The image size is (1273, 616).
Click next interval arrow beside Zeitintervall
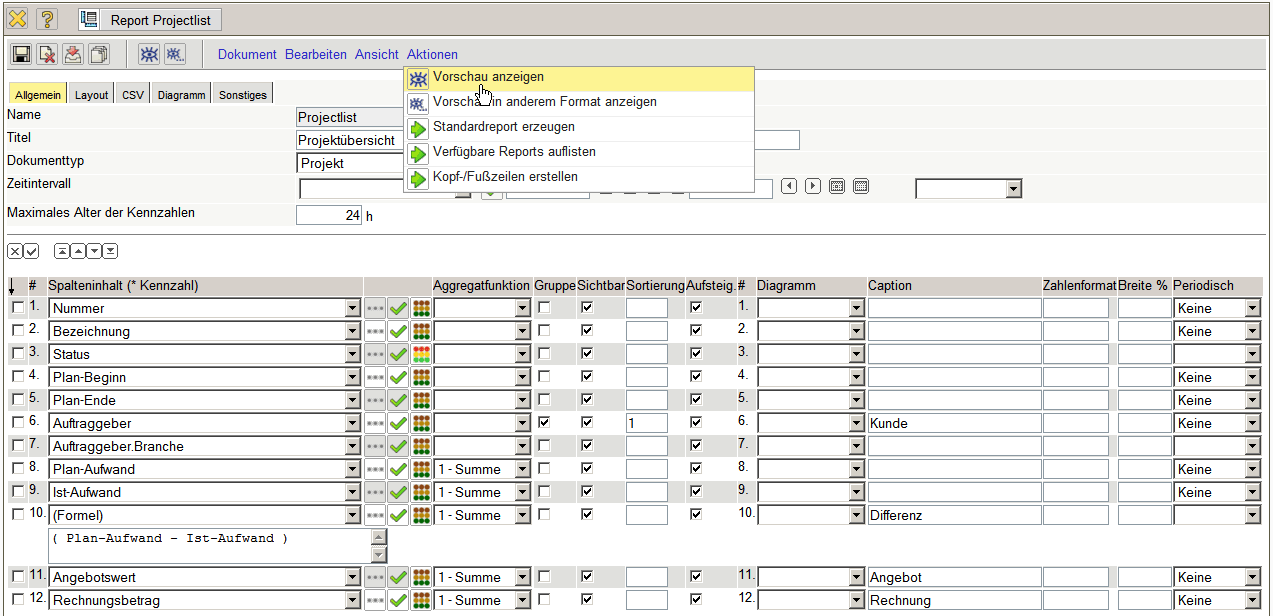click(813, 186)
